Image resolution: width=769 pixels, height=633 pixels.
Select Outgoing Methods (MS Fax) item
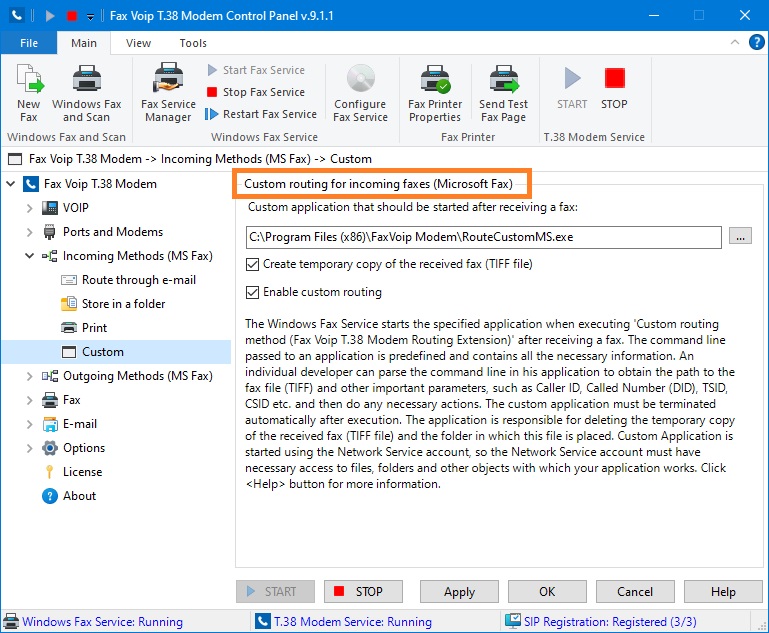(x=127, y=376)
